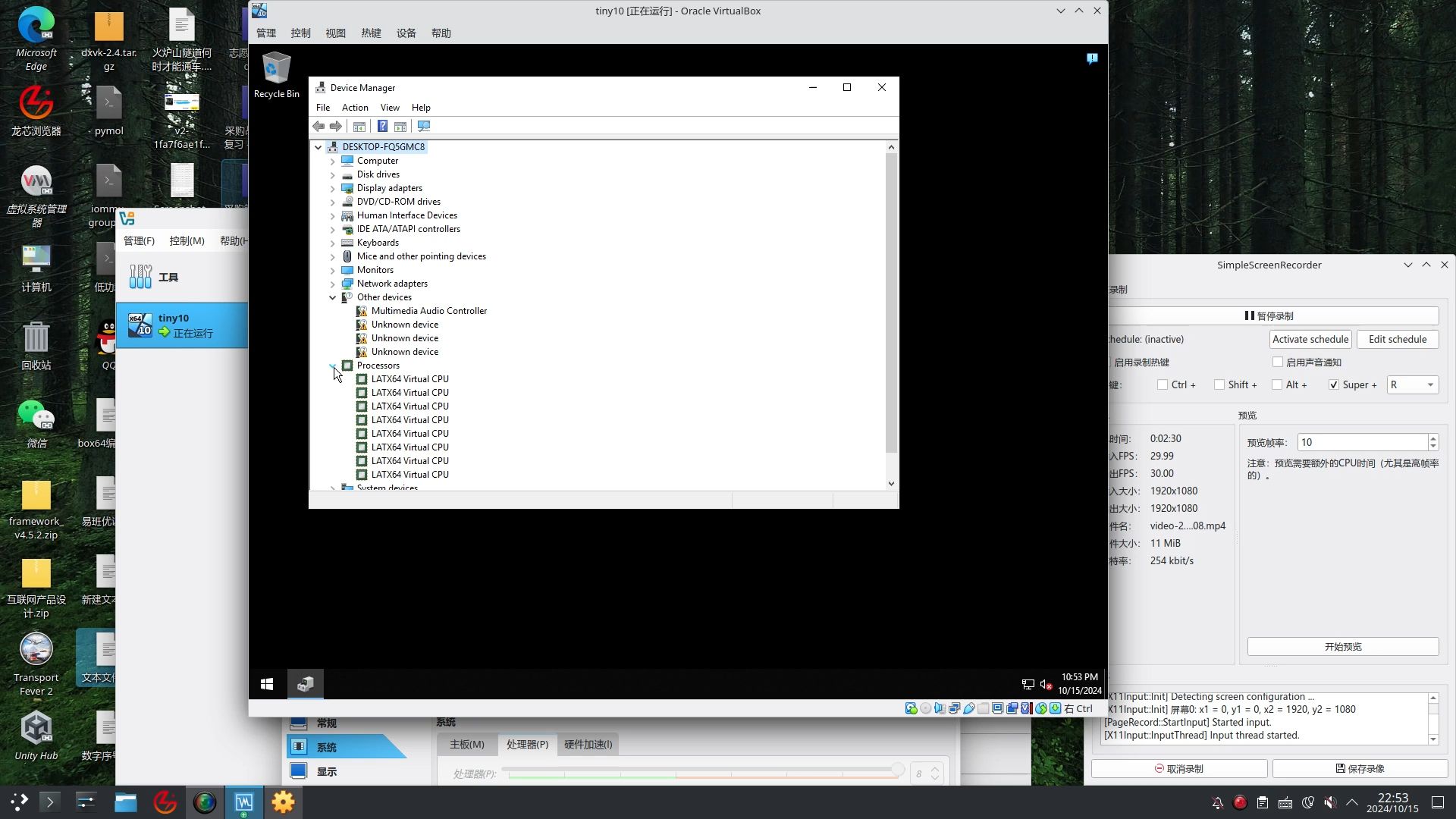Viewport: 1456px width, 819px height.
Task: Open the Device Manager File menu
Action: coord(323,108)
